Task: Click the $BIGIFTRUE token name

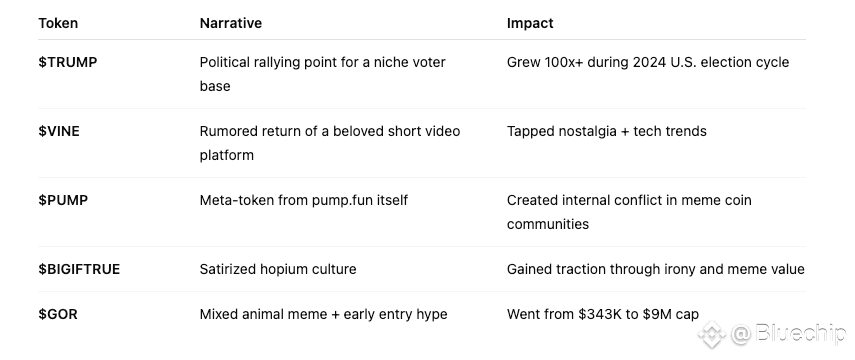Action: coord(79,269)
